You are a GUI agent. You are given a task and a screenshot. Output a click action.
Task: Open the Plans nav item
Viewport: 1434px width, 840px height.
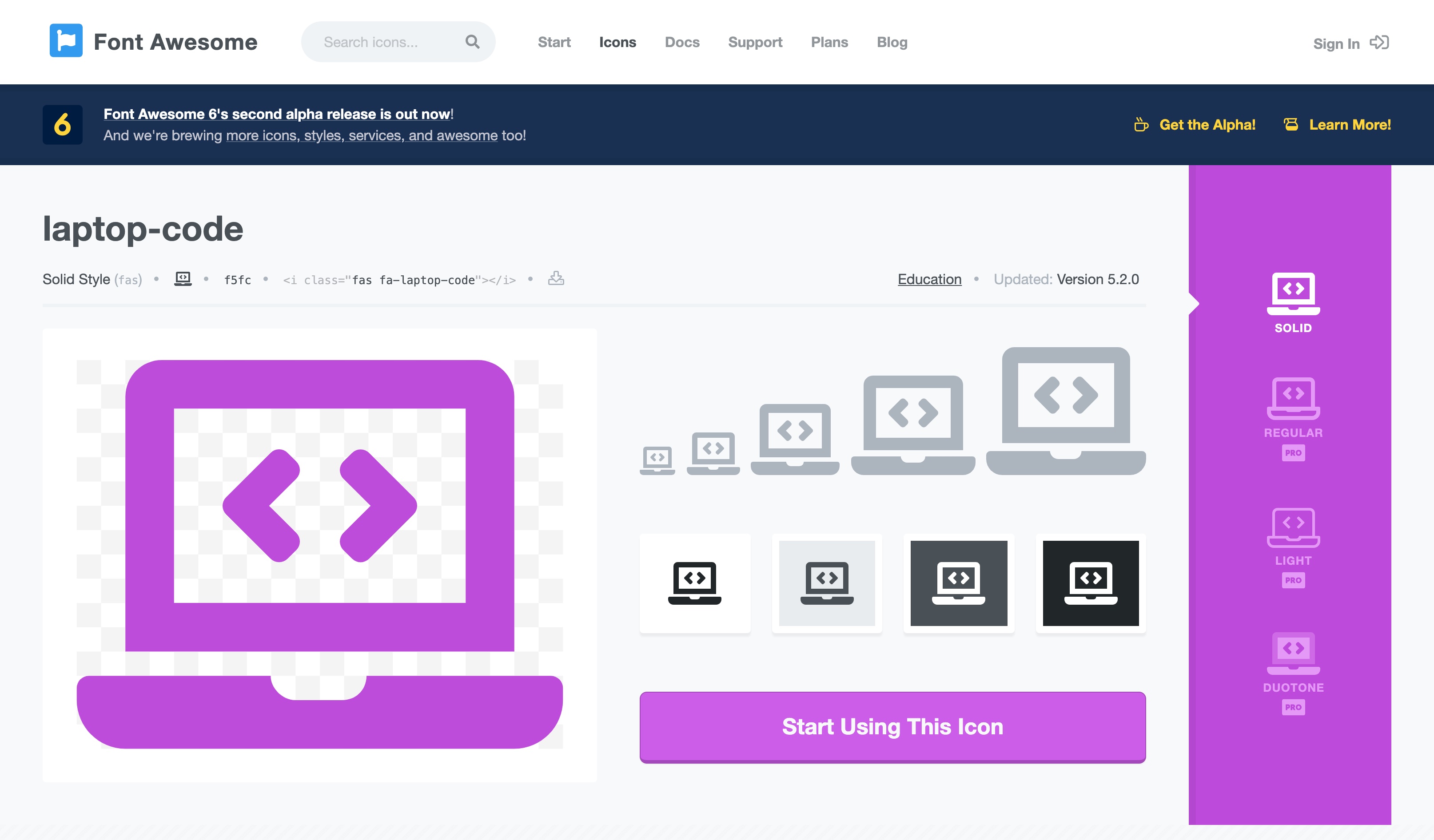click(829, 42)
